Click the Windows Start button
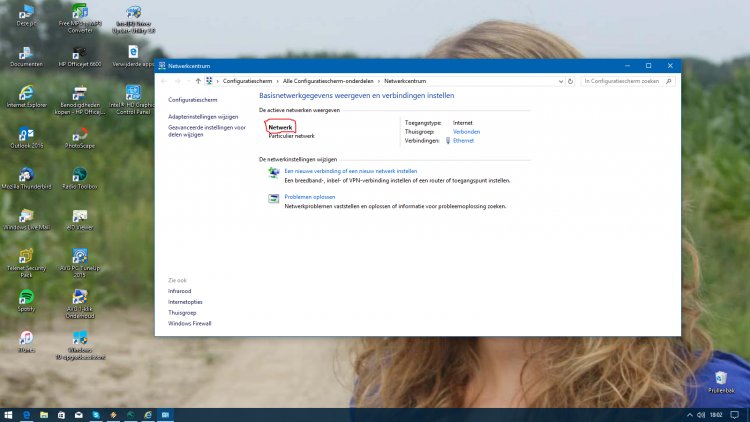 [x=9, y=414]
